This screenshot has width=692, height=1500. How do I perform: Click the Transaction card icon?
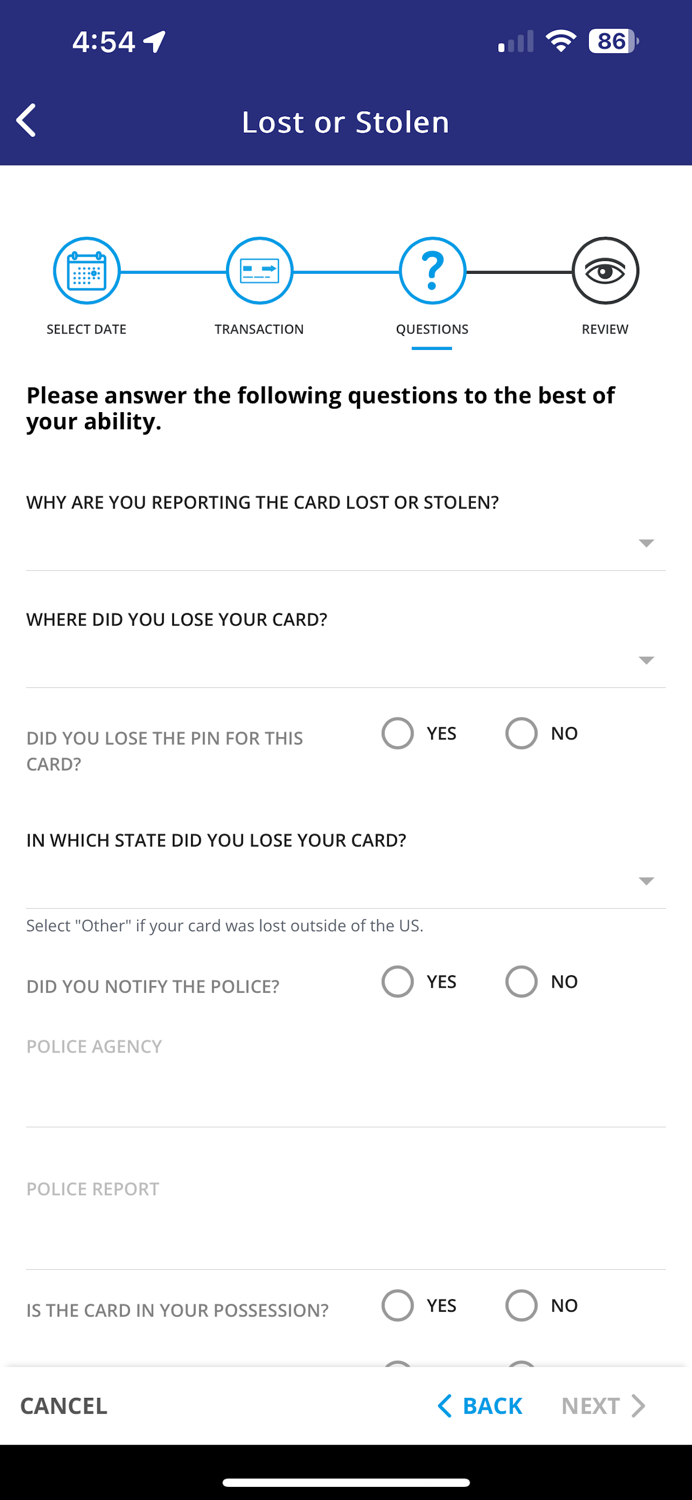coord(259,270)
